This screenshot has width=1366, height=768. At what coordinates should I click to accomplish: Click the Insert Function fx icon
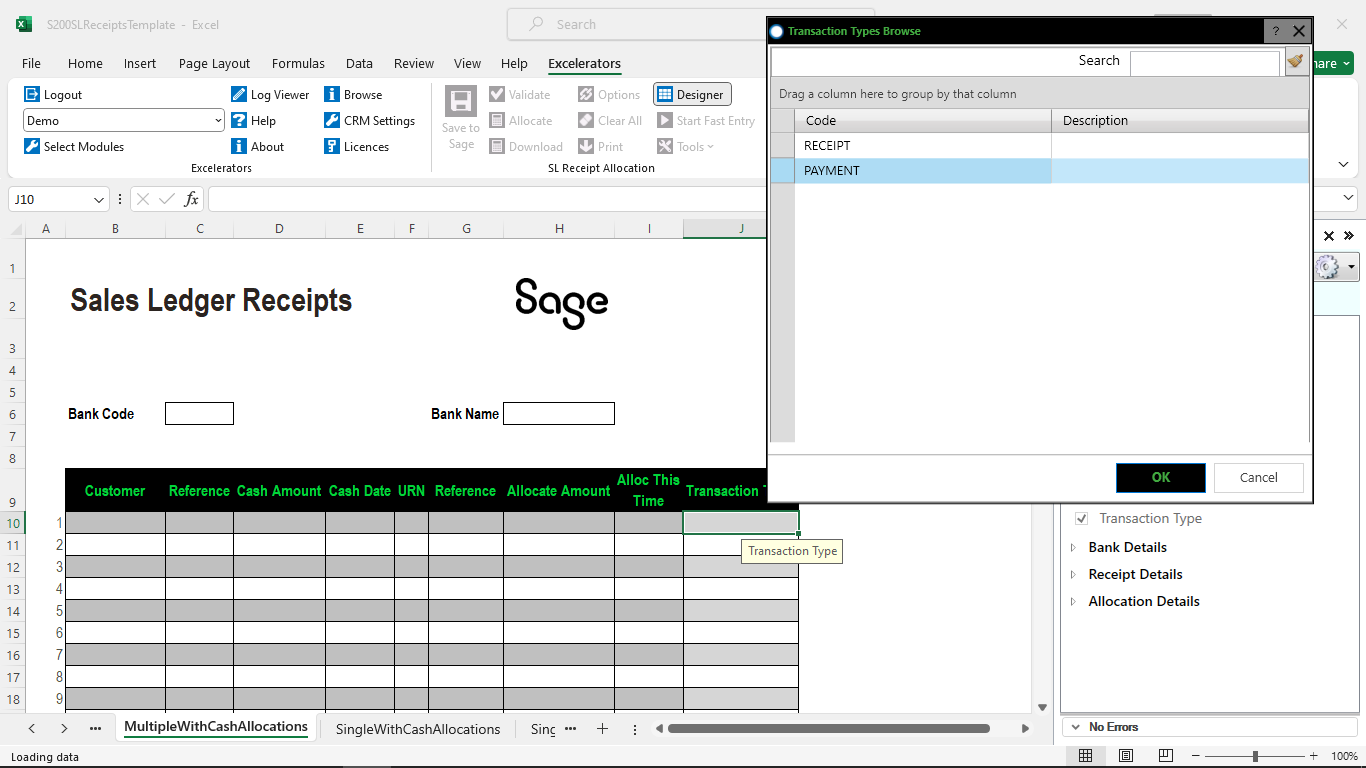[x=191, y=199]
